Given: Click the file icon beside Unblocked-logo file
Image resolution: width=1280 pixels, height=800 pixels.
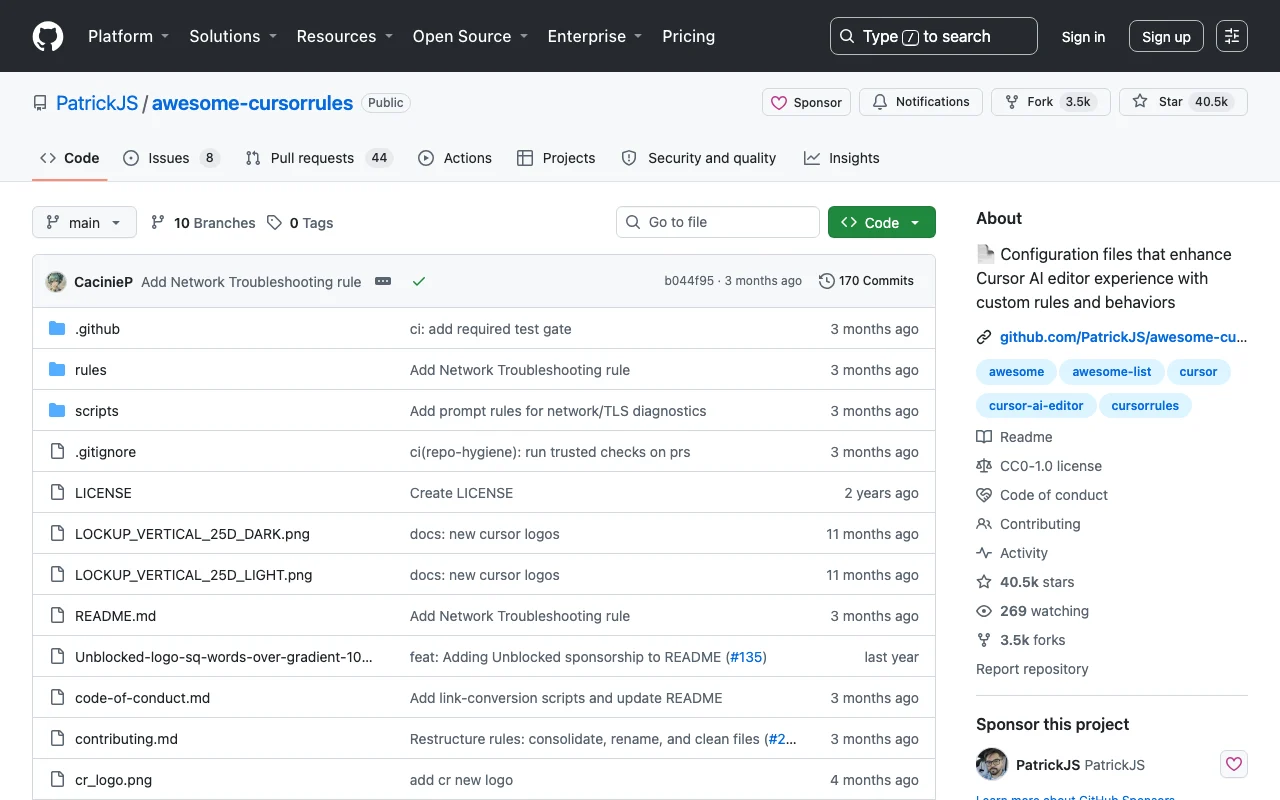Looking at the screenshot, I should [x=57, y=657].
